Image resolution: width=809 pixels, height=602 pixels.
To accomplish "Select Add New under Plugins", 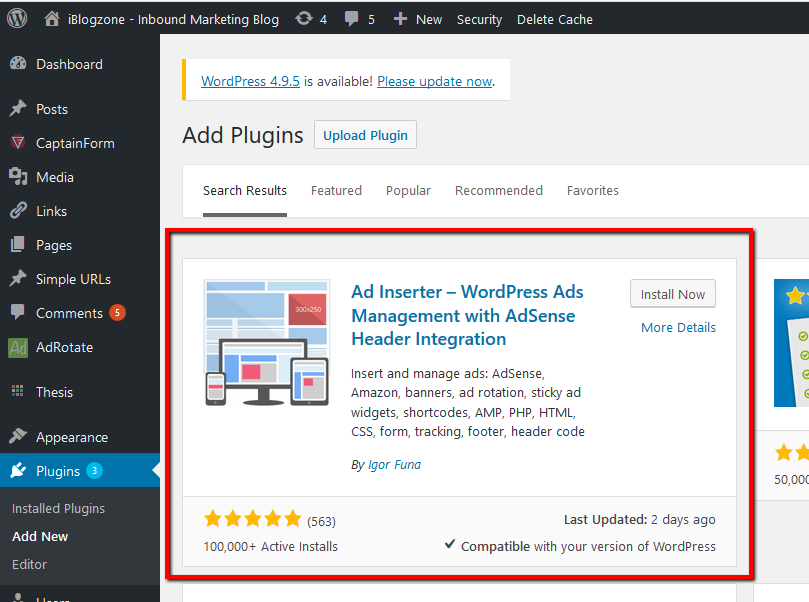I will [x=40, y=536].
